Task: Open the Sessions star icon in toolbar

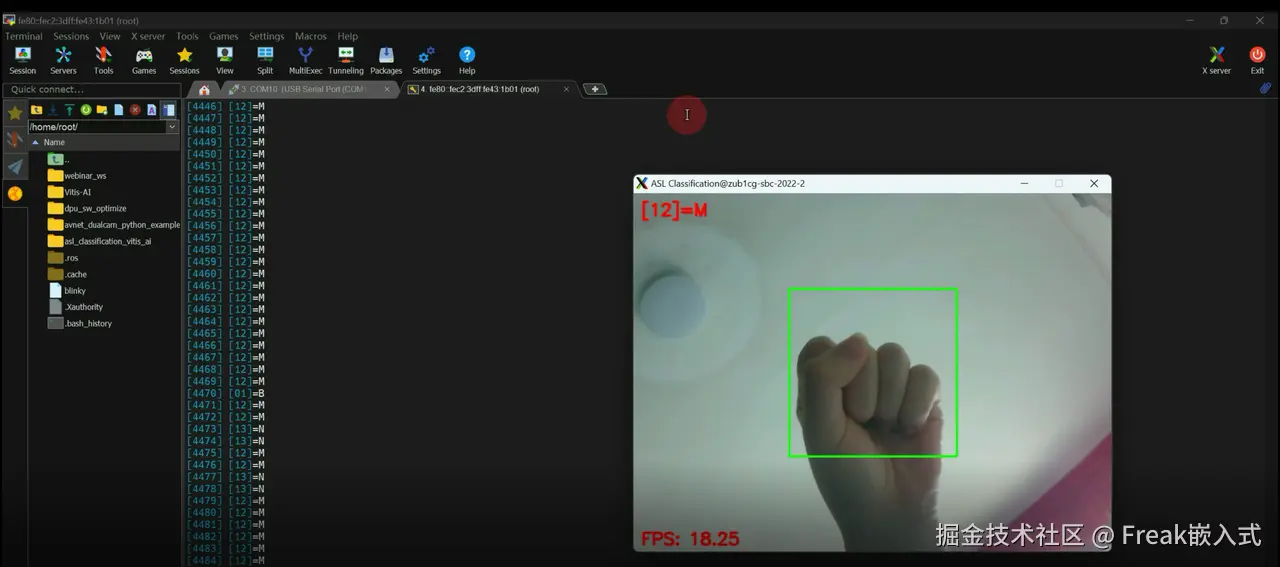Action: point(184,60)
